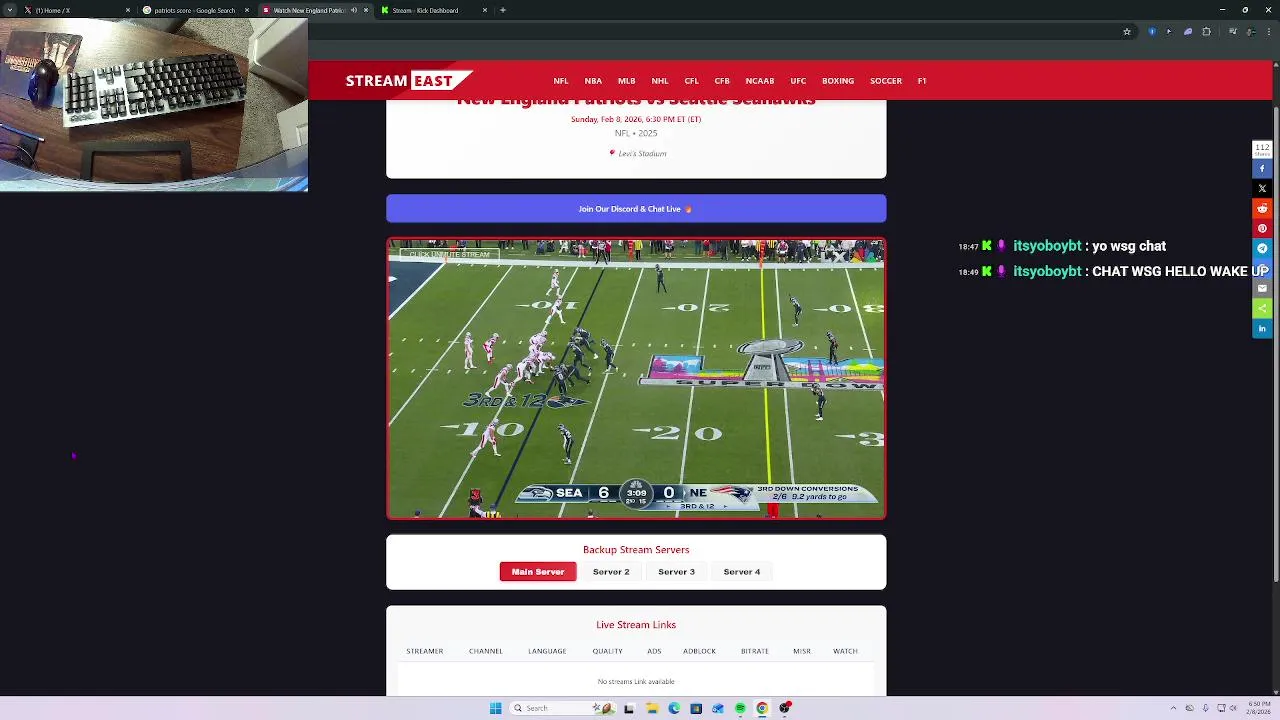Image resolution: width=1280 pixels, height=720 pixels.
Task: Open Spotify from the taskbar
Action: coord(740,708)
